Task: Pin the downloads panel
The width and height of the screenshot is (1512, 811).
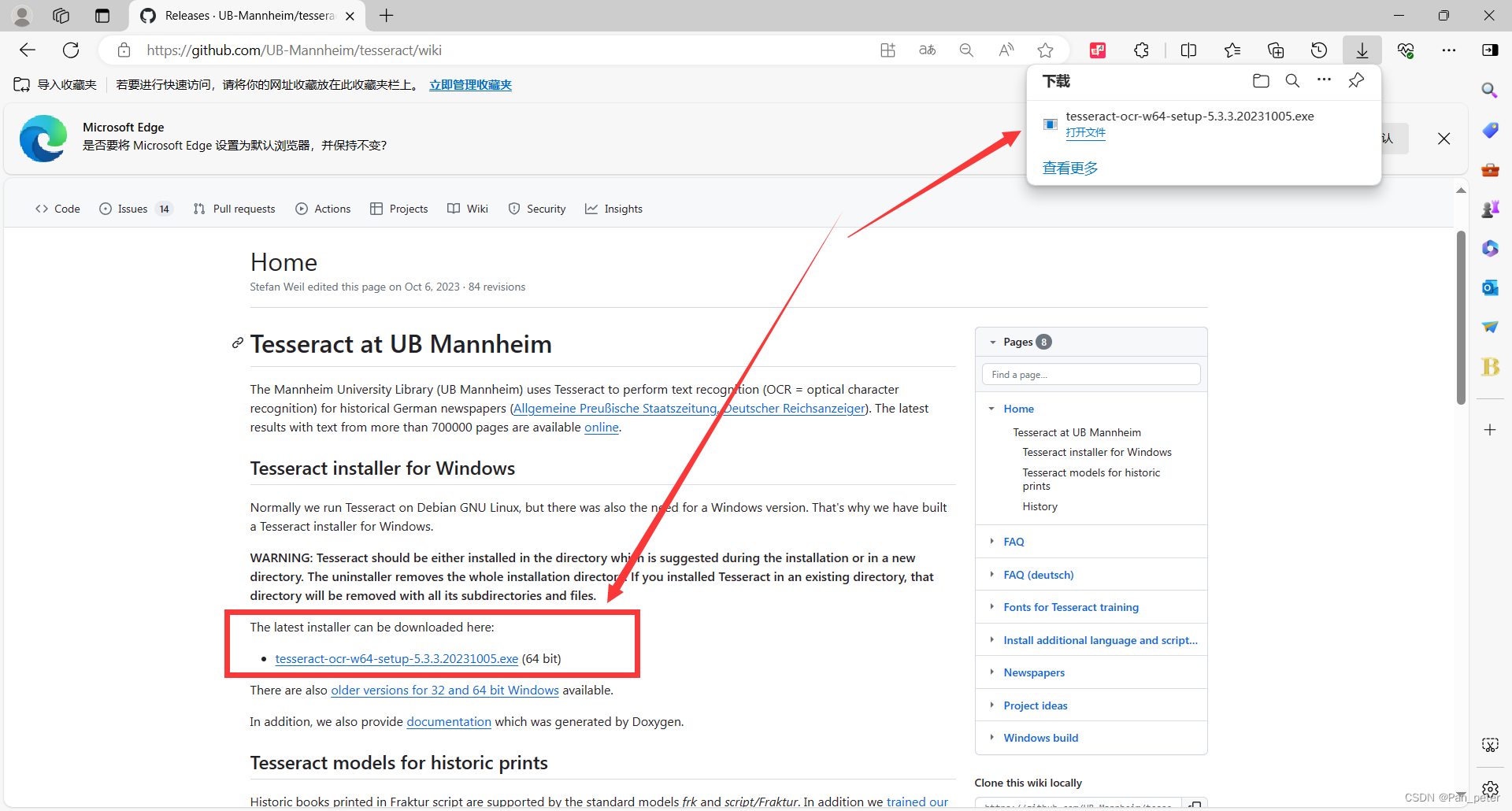Action: tap(1356, 80)
